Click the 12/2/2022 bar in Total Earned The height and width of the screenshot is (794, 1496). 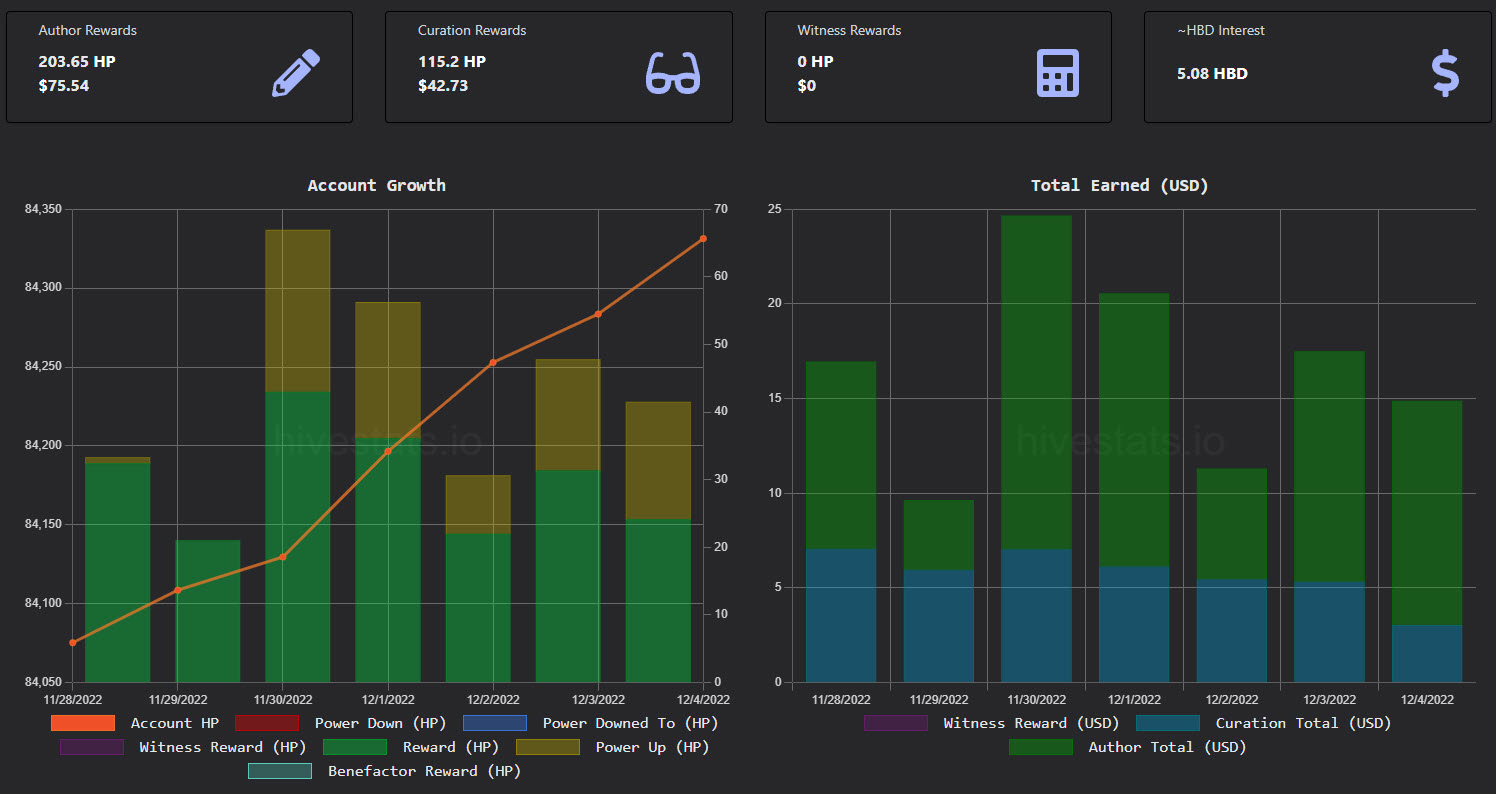(1232, 576)
